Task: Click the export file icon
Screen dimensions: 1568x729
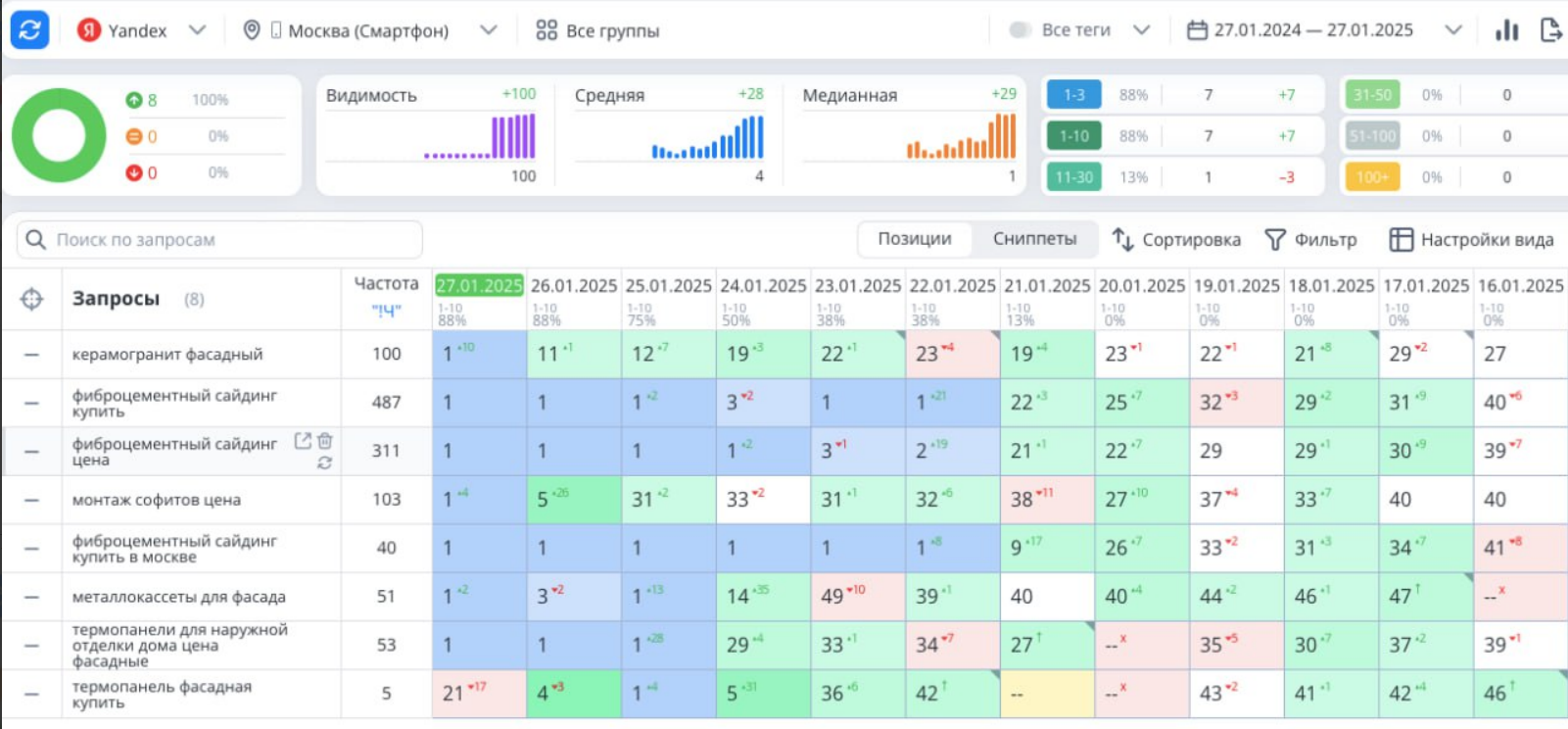Action: pos(1551,30)
